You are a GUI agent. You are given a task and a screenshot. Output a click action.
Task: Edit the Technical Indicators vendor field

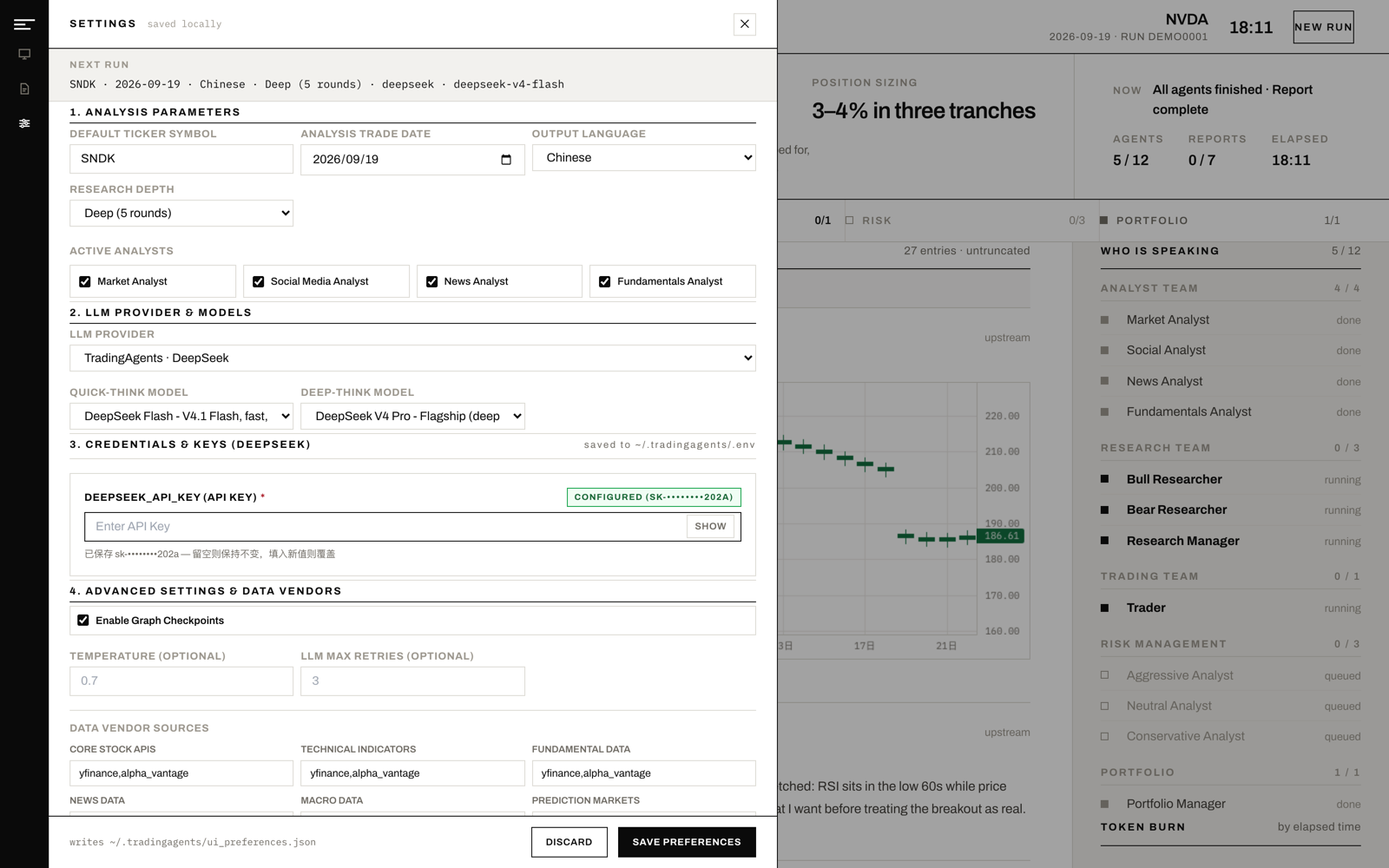tap(412, 773)
